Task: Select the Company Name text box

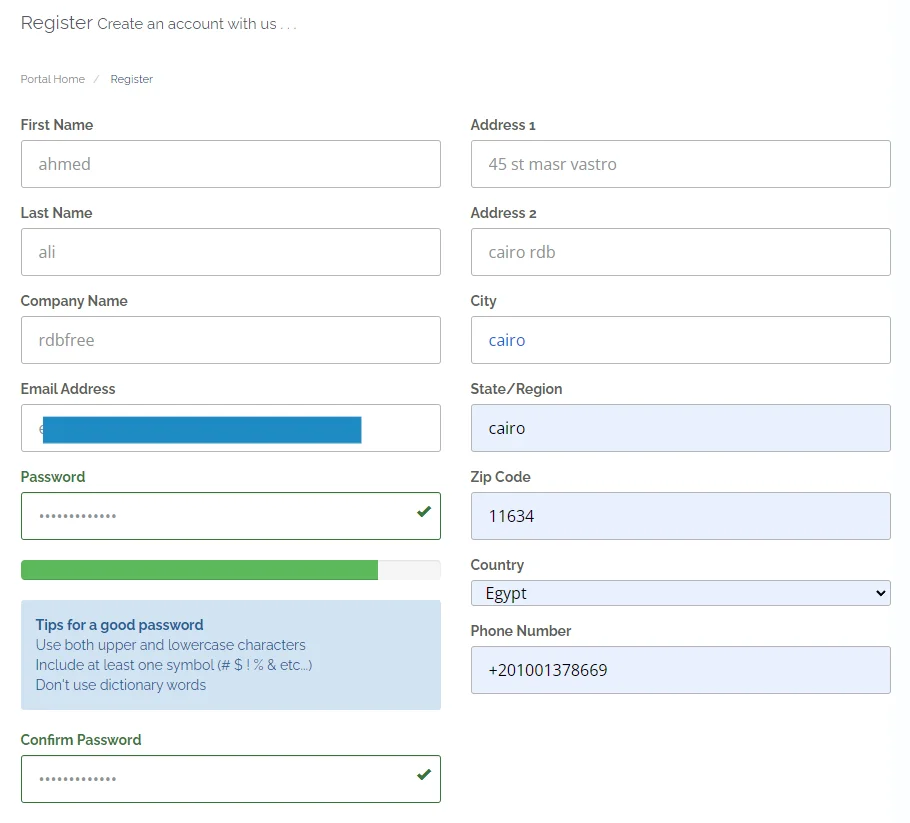Action: (230, 340)
